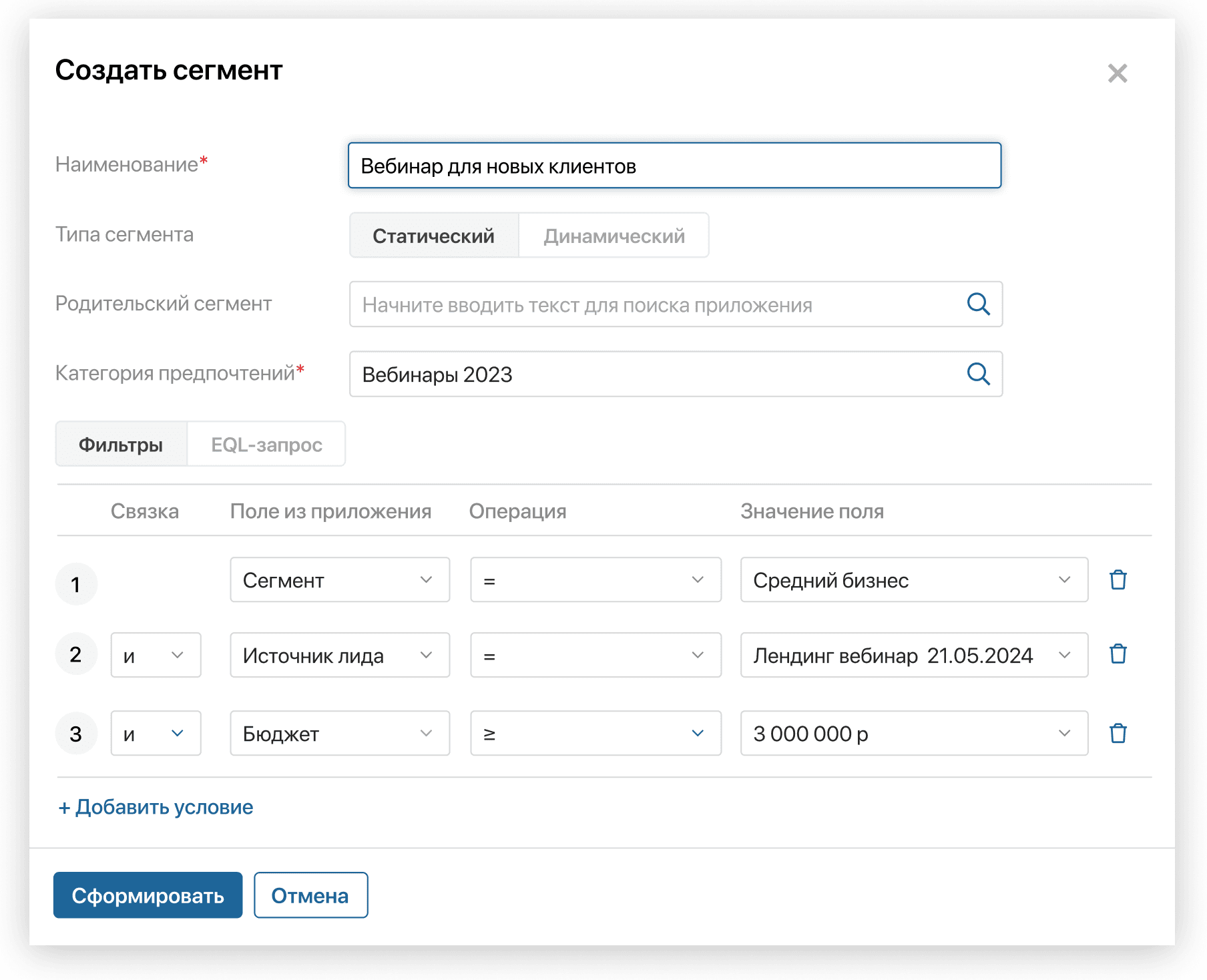Click the Значение поля column header

pyautogui.click(x=812, y=511)
